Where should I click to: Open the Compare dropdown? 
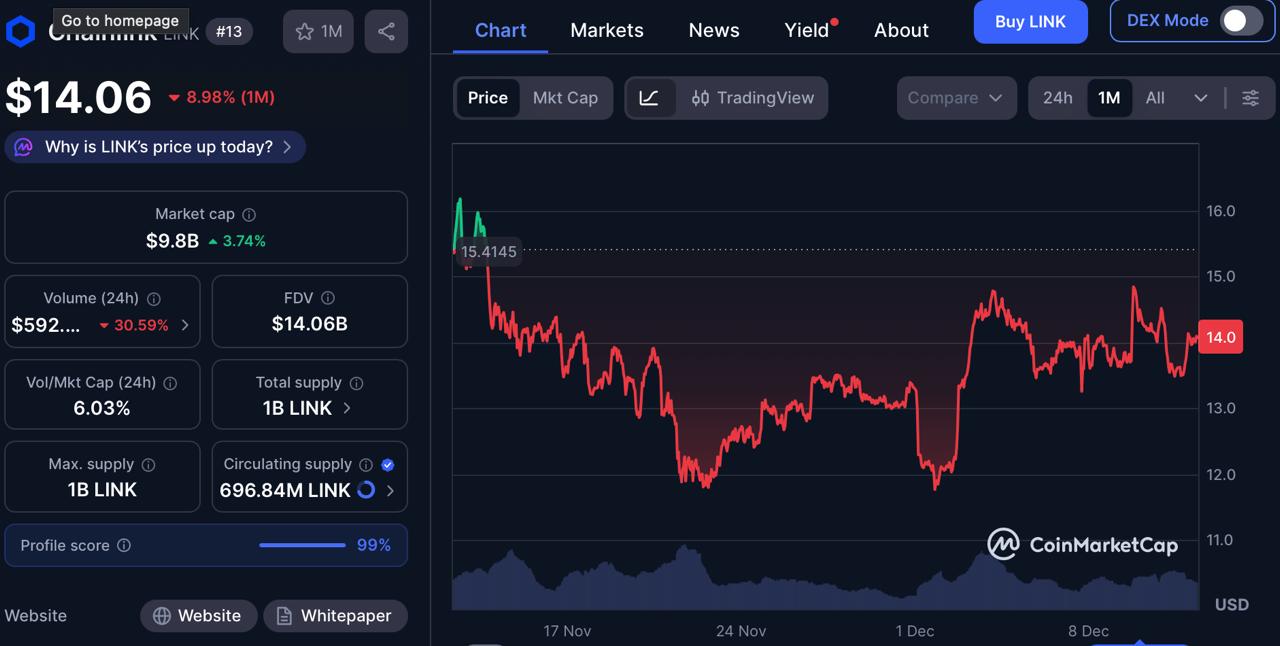(x=956, y=98)
